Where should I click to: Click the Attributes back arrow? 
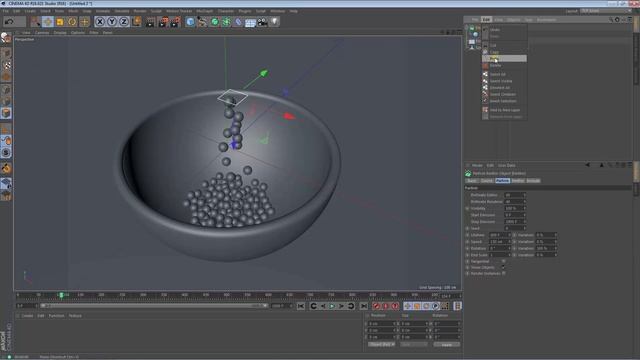pyautogui.click(x=587, y=165)
